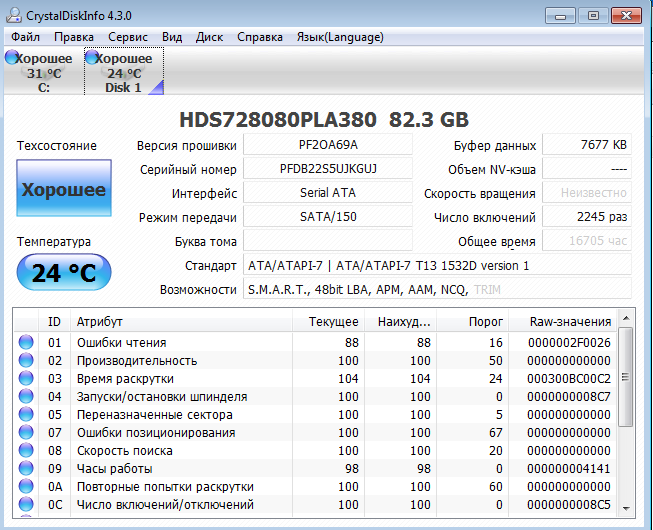Select the Ошибки чтения attribute row text

[122, 343]
